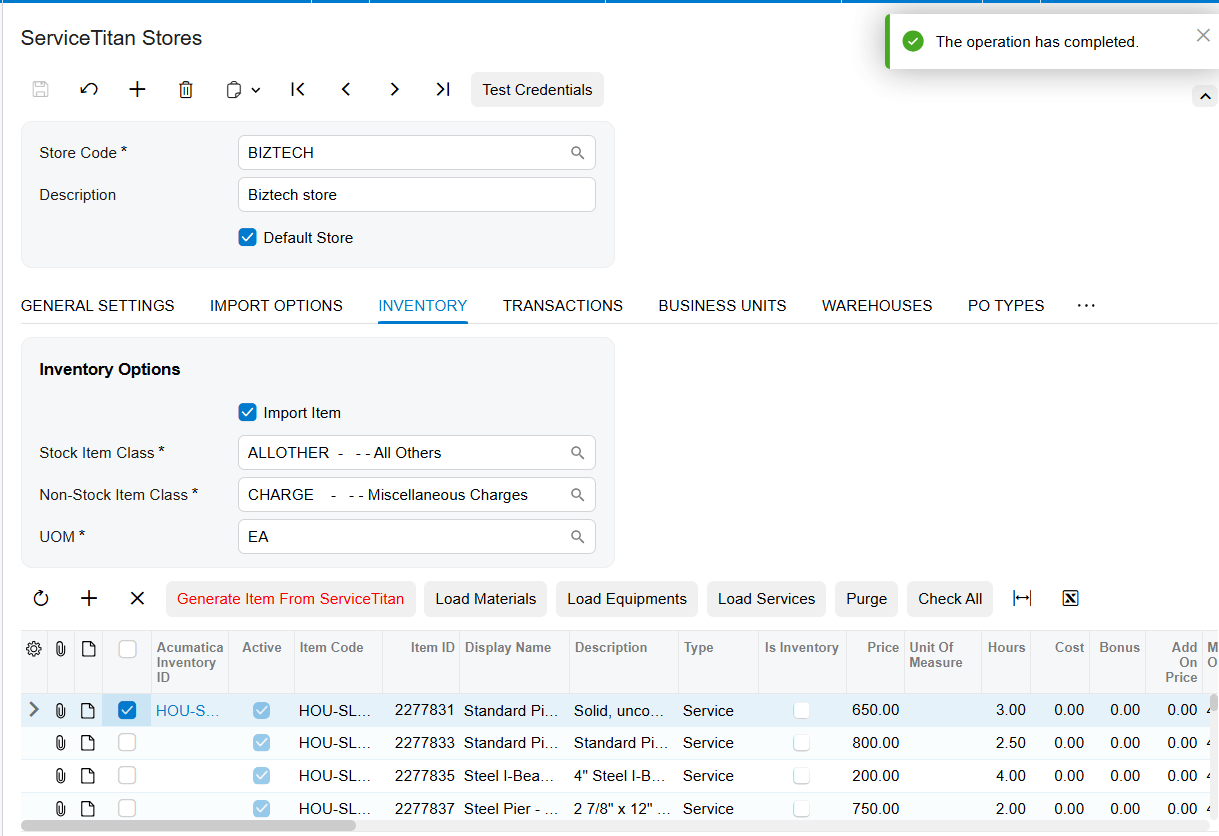This screenshot has width=1219, height=836.
Task: Click the Test Credentials button
Action: tap(537, 89)
